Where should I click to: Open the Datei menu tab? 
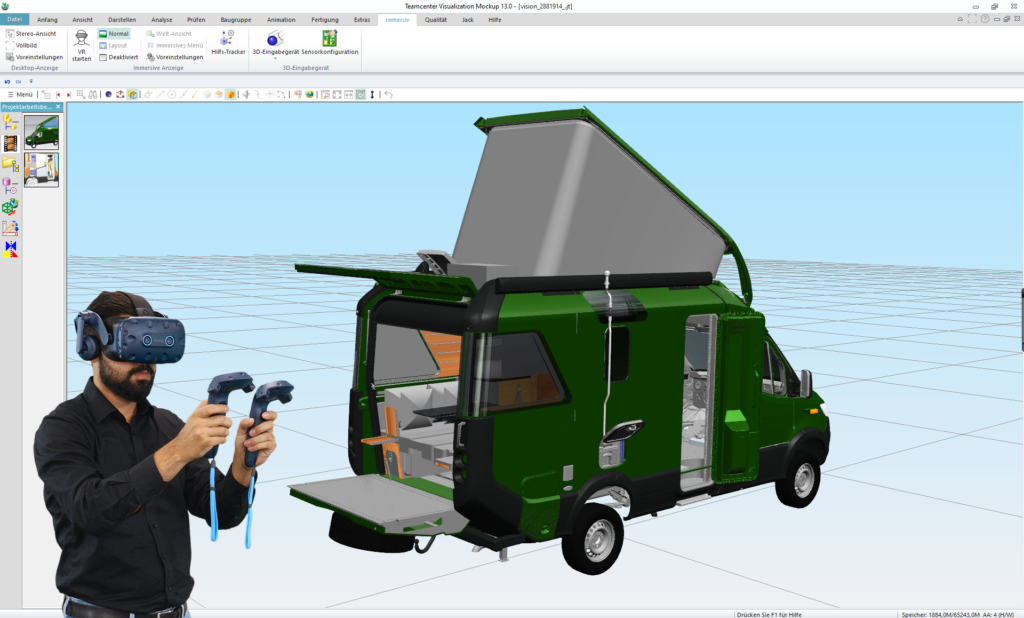(14, 20)
